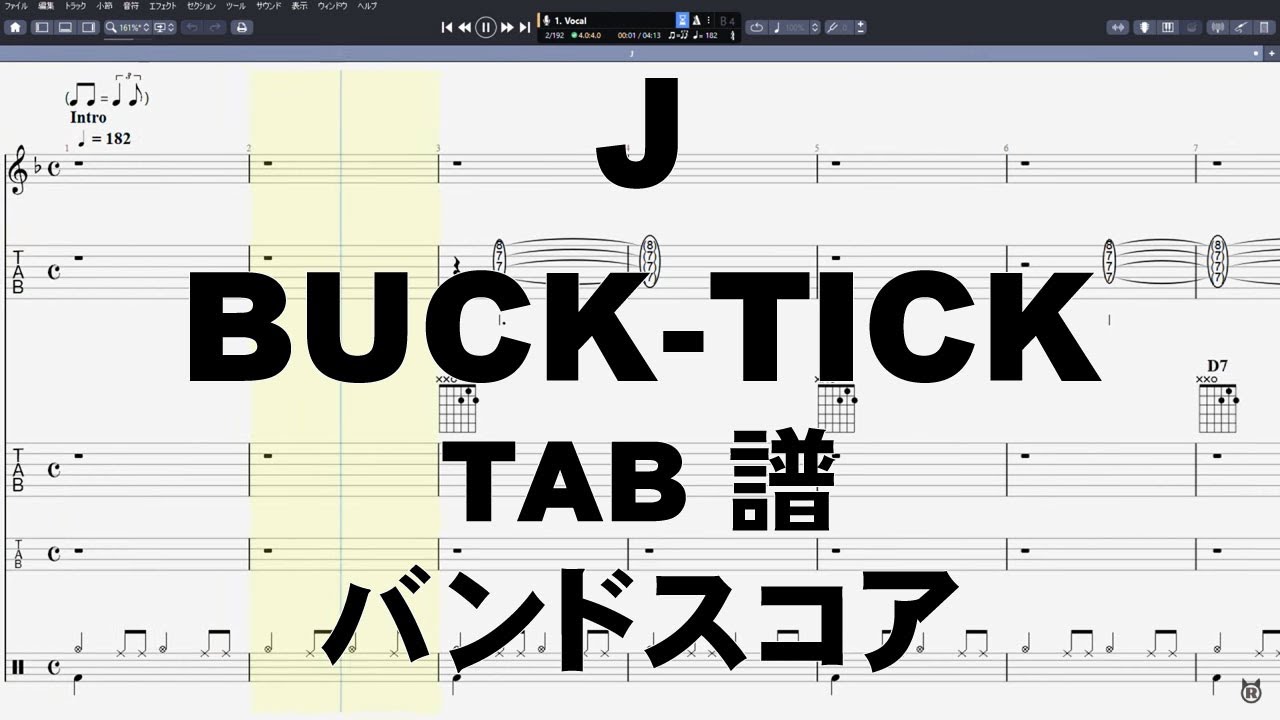The width and height of the screenshot is (1280, 720).
Task: Toggle loop playback
Action: pos(756,28)
